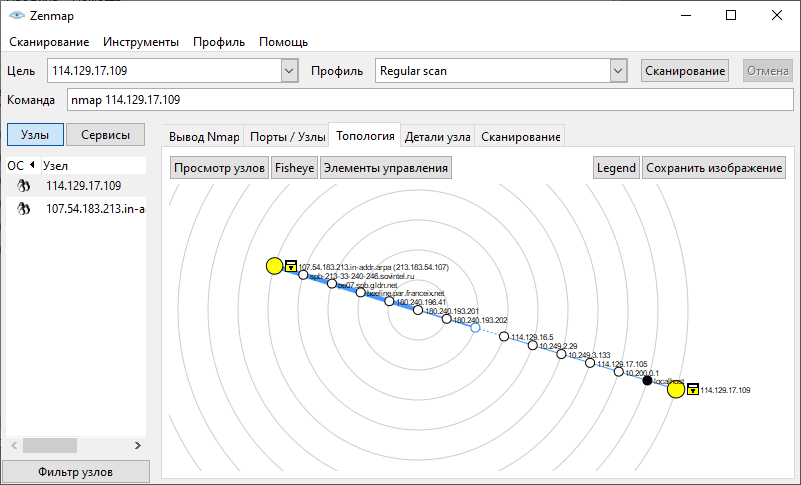Toggle the Элементы управления button
Image resolution: width=801 pixels, height=485 pixels.
[x=386, y=168]
